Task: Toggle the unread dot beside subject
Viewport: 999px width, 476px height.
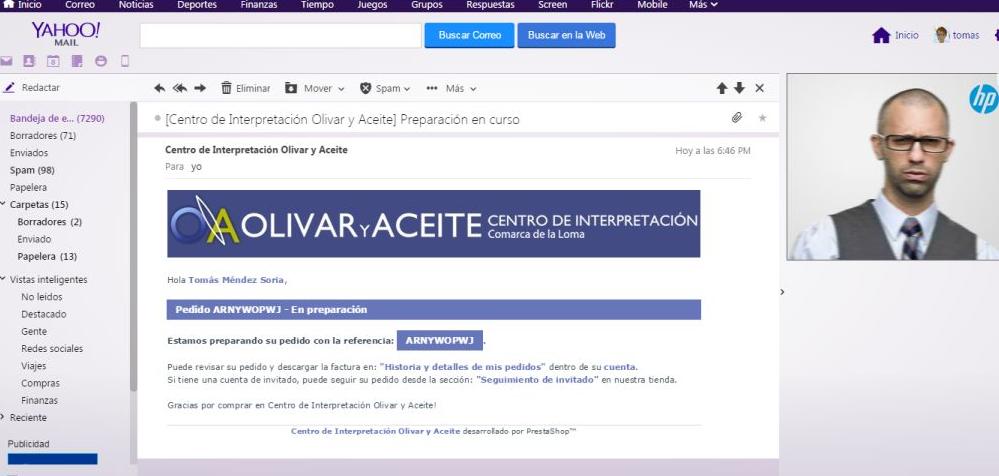Action: (x=157, y=119)
